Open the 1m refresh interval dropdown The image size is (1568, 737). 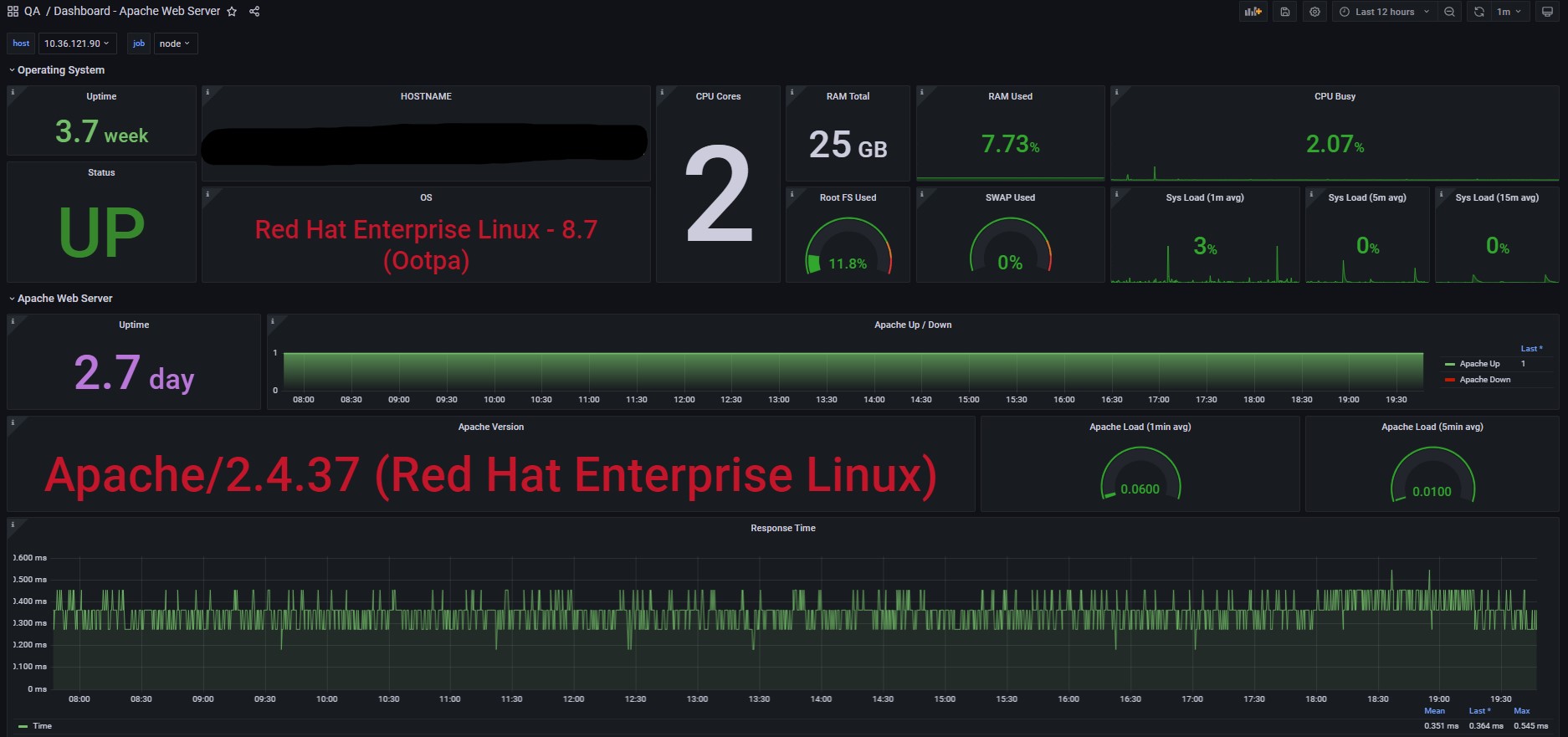pos(1509,12)
